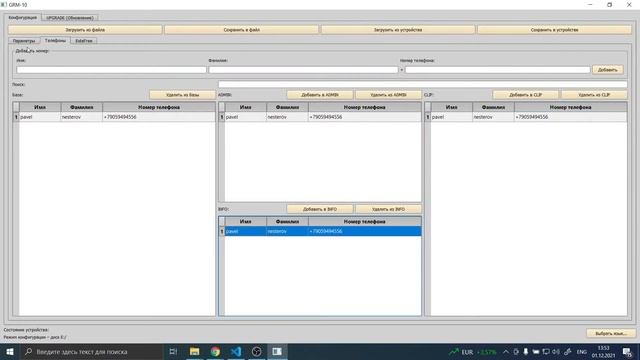The image size is (640, 360).
Task: Click Добавить в INFO button
Action: tap(320, 209)
